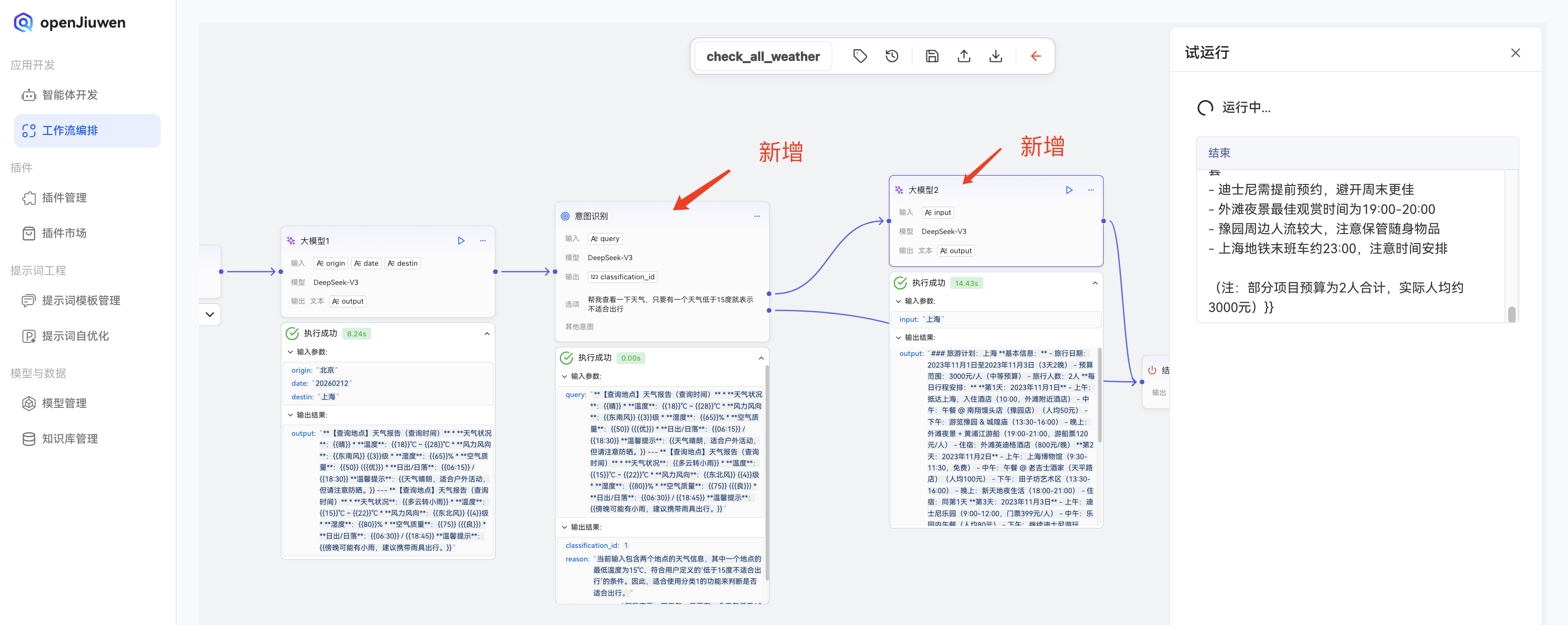This screenshot has height=625, width=1568.
Task: Collapse 意图识别 execution result chevron
Action: (x=761, y=358)
